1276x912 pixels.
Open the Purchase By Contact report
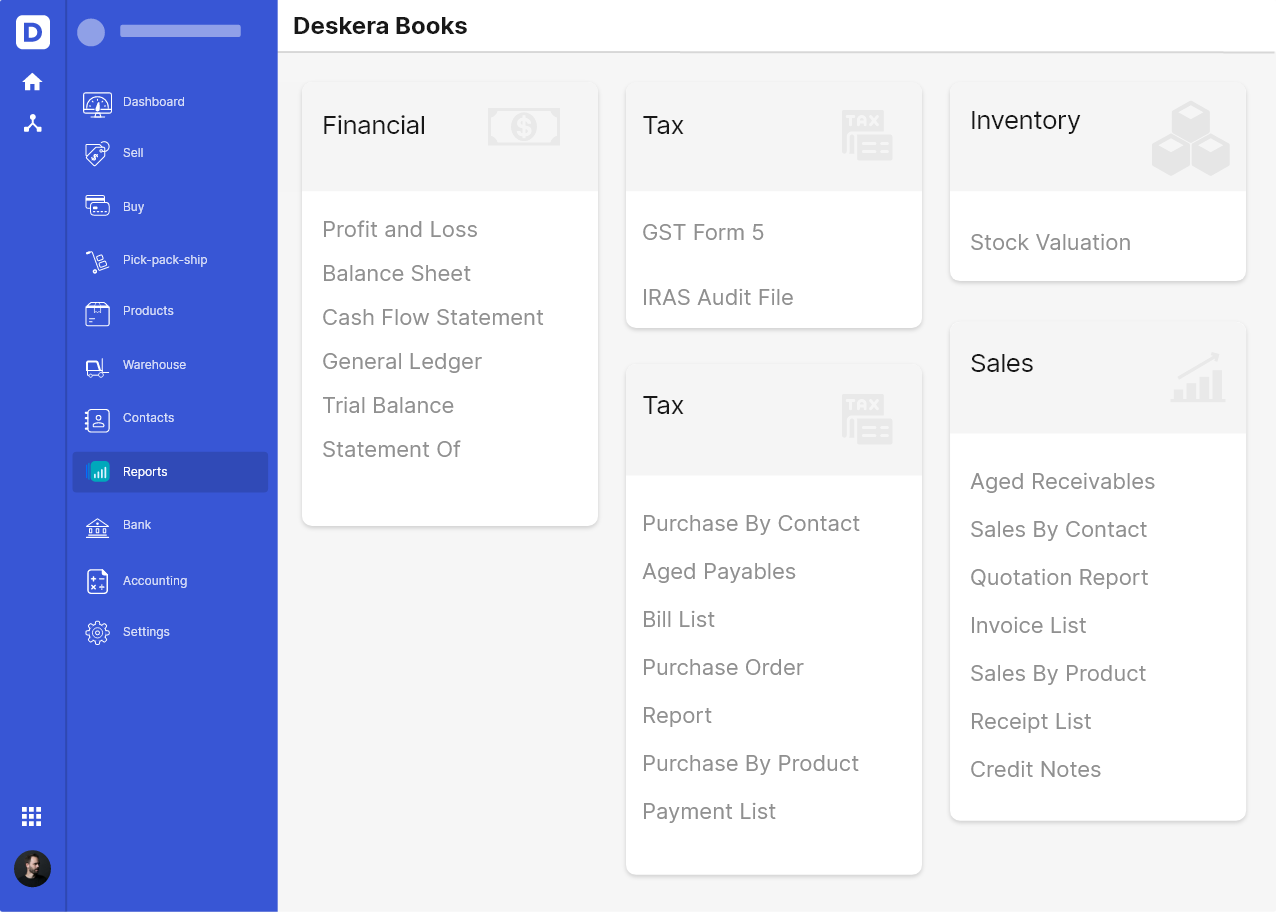[x=751, y=524]
